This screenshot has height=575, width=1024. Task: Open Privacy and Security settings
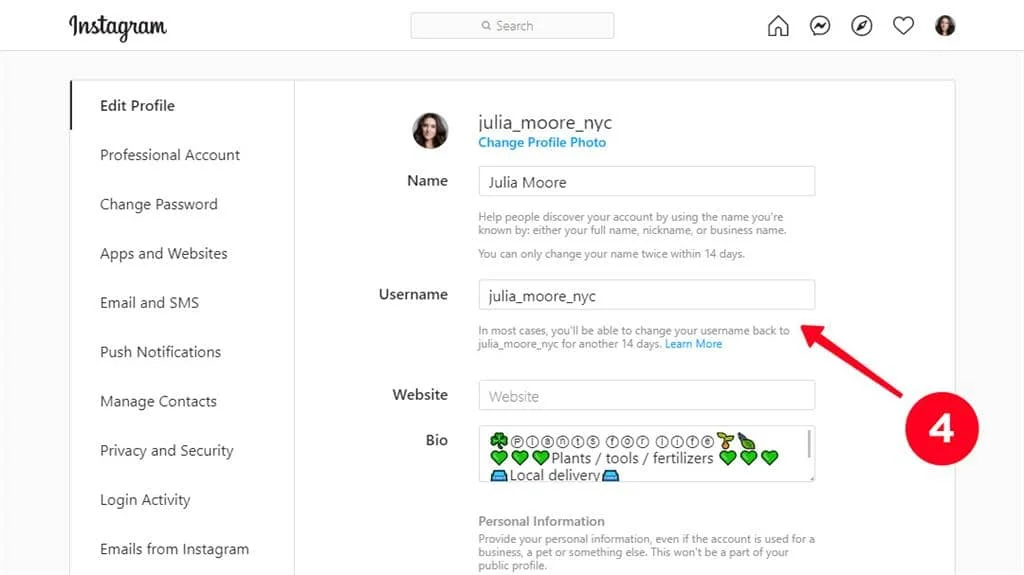(x=167, y=450)
